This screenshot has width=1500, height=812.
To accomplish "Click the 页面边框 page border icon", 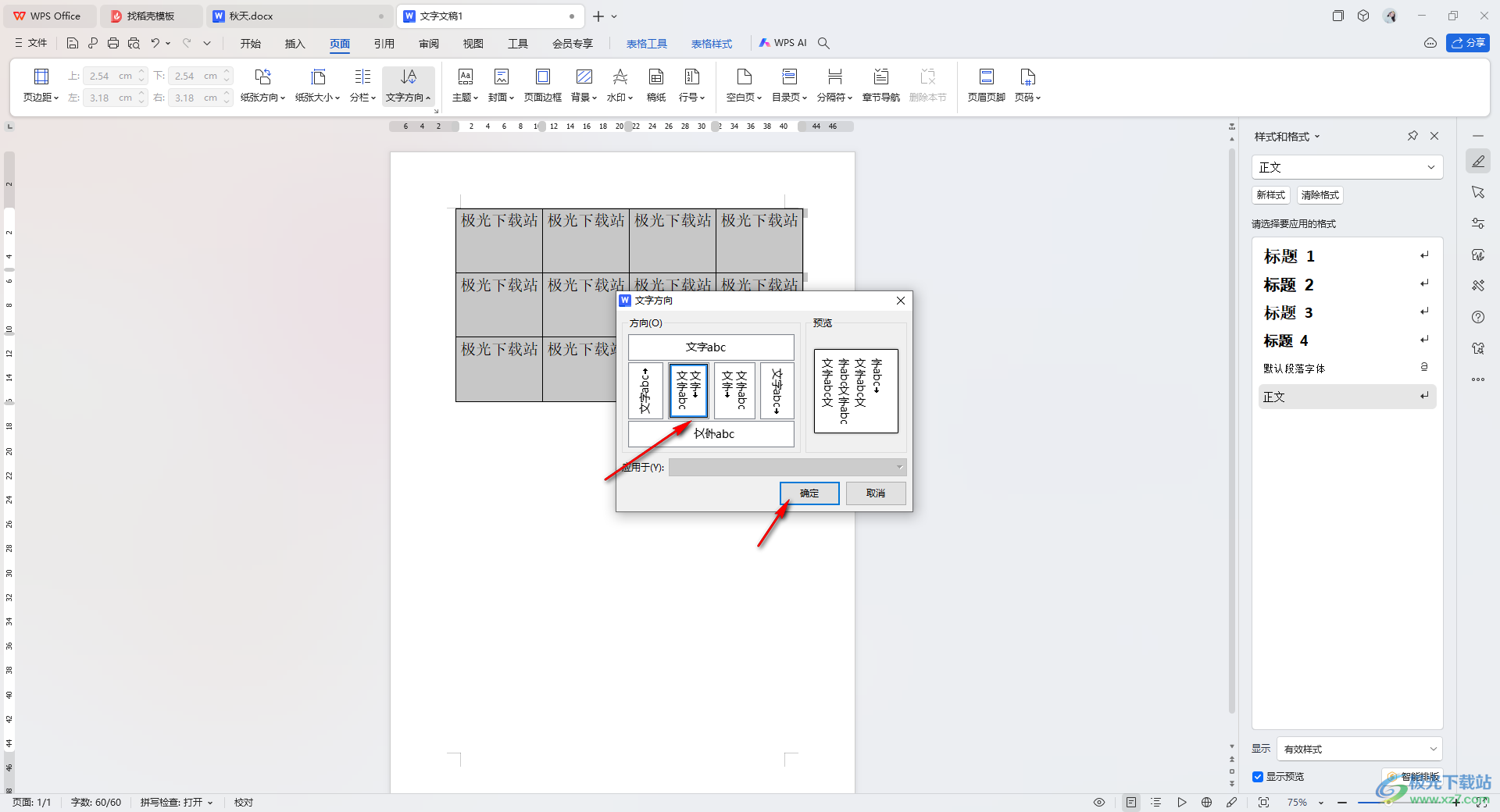I will coord(542,85).
